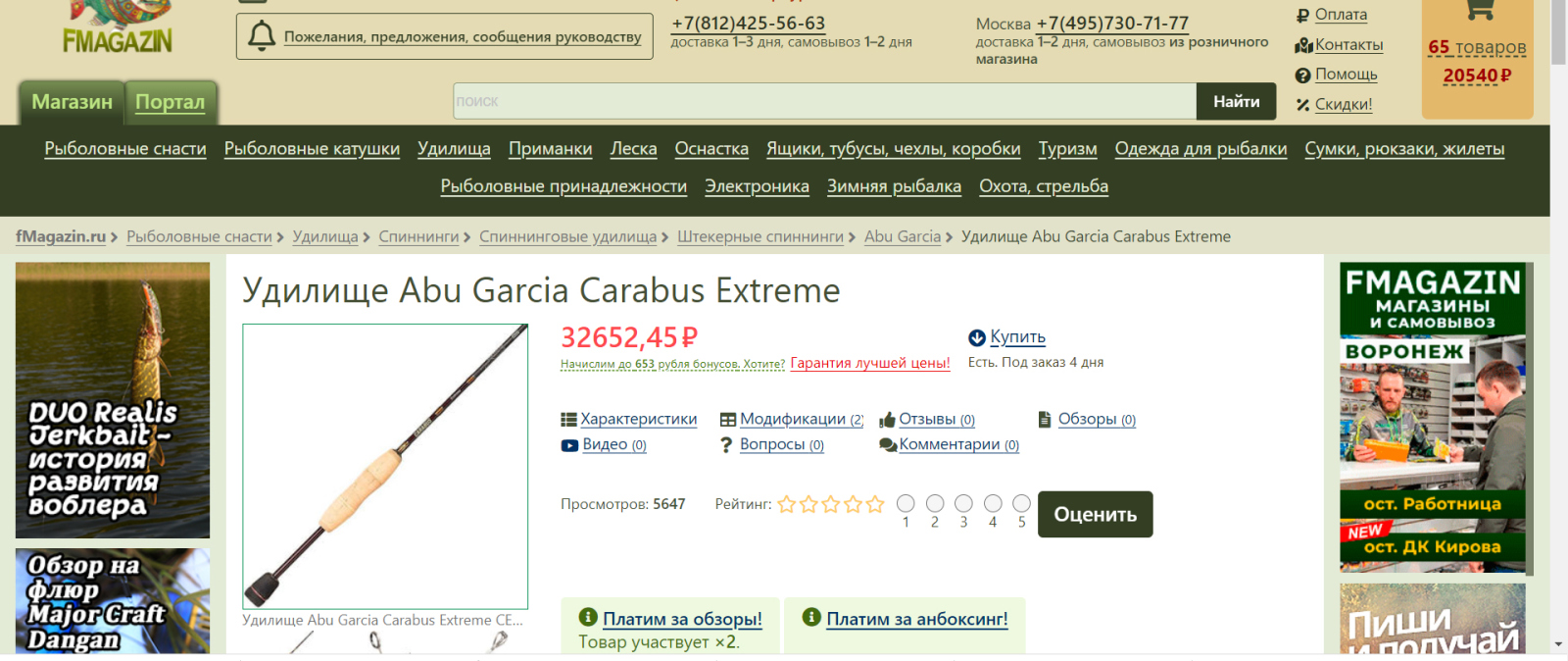Click the fifth rating star
Image resolution: width=1568 pixels, height=661 pixels.
point(875,504)
